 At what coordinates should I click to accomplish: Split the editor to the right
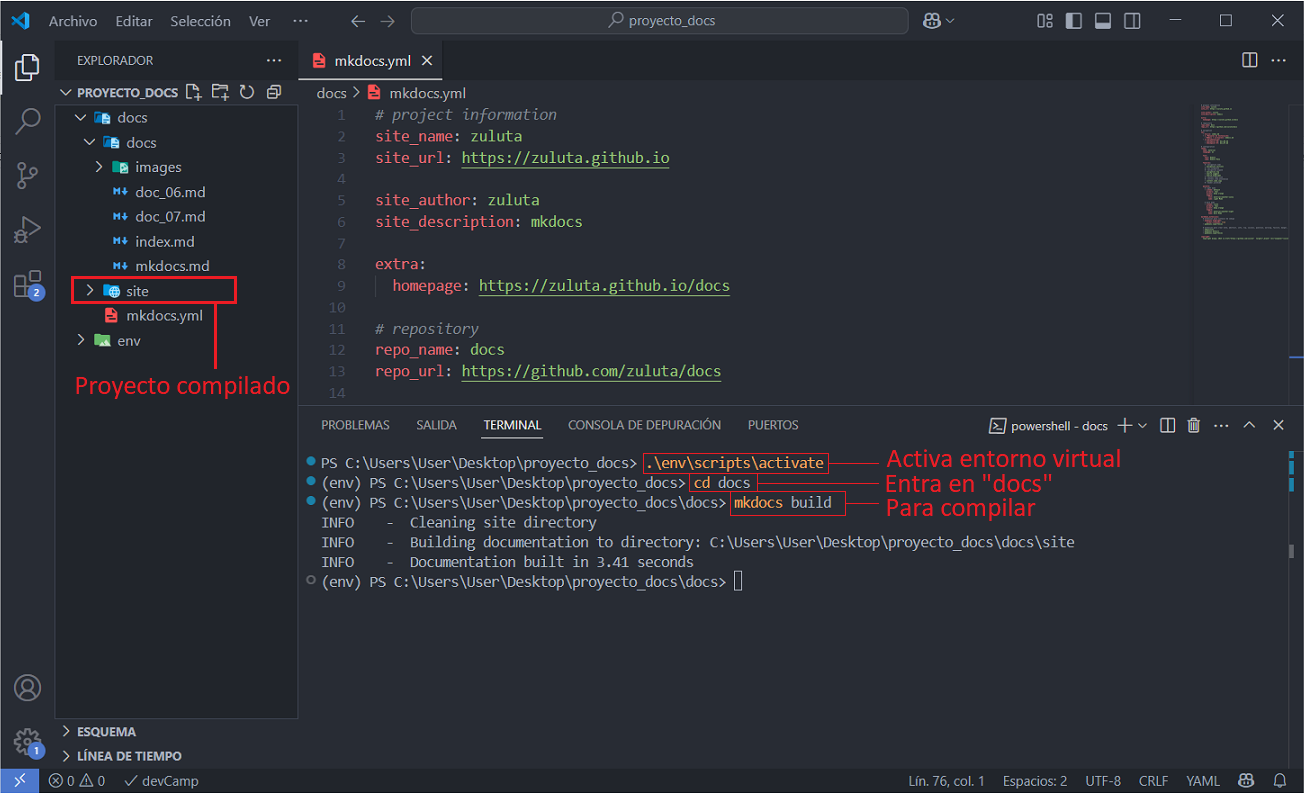[x=1249, y=60]
